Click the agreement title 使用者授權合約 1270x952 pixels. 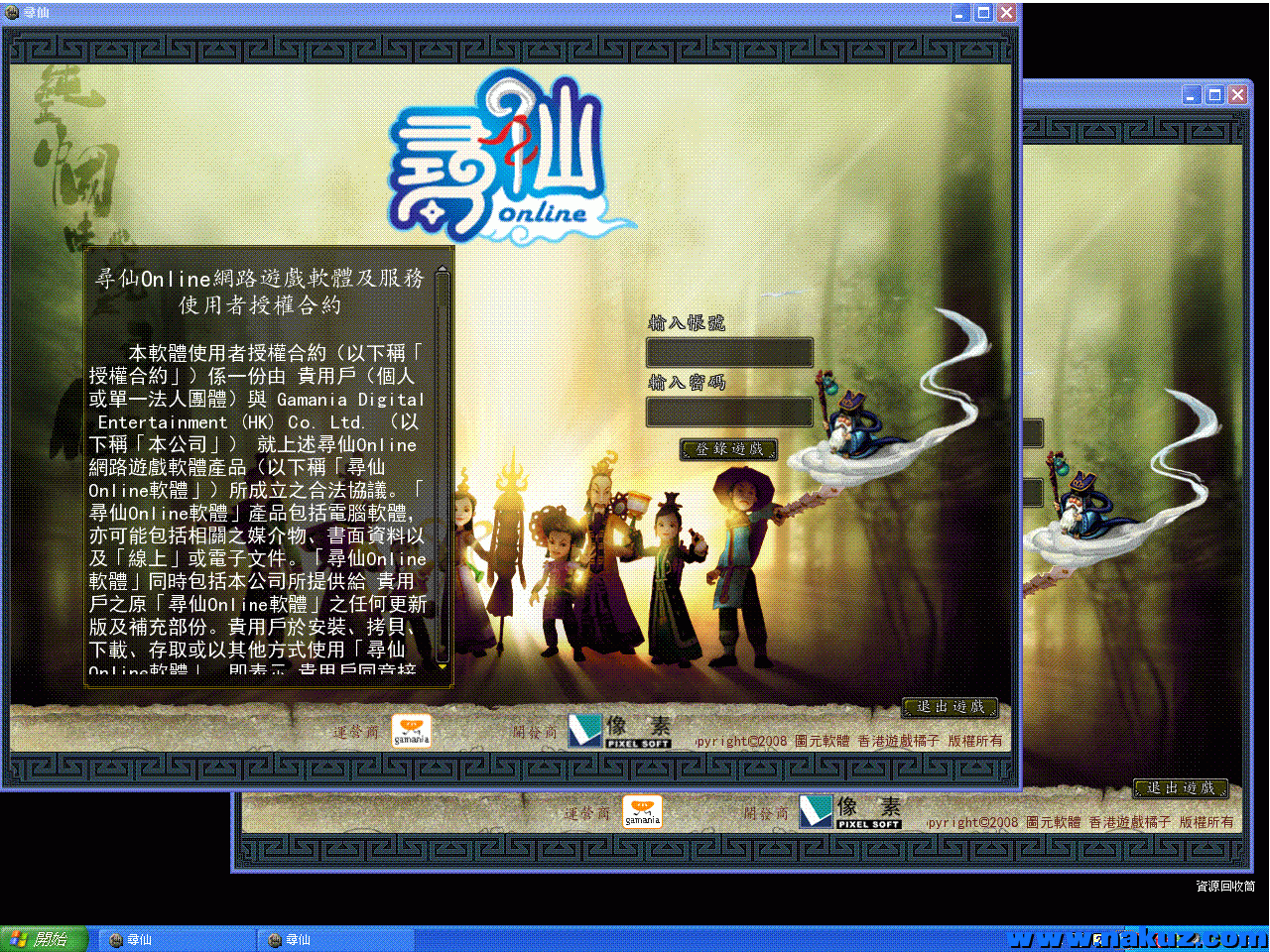click(260, 305)
